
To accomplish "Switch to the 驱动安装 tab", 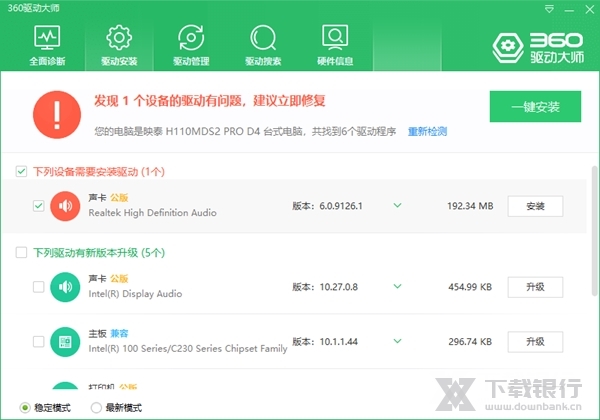I will (x=119, y=45).
